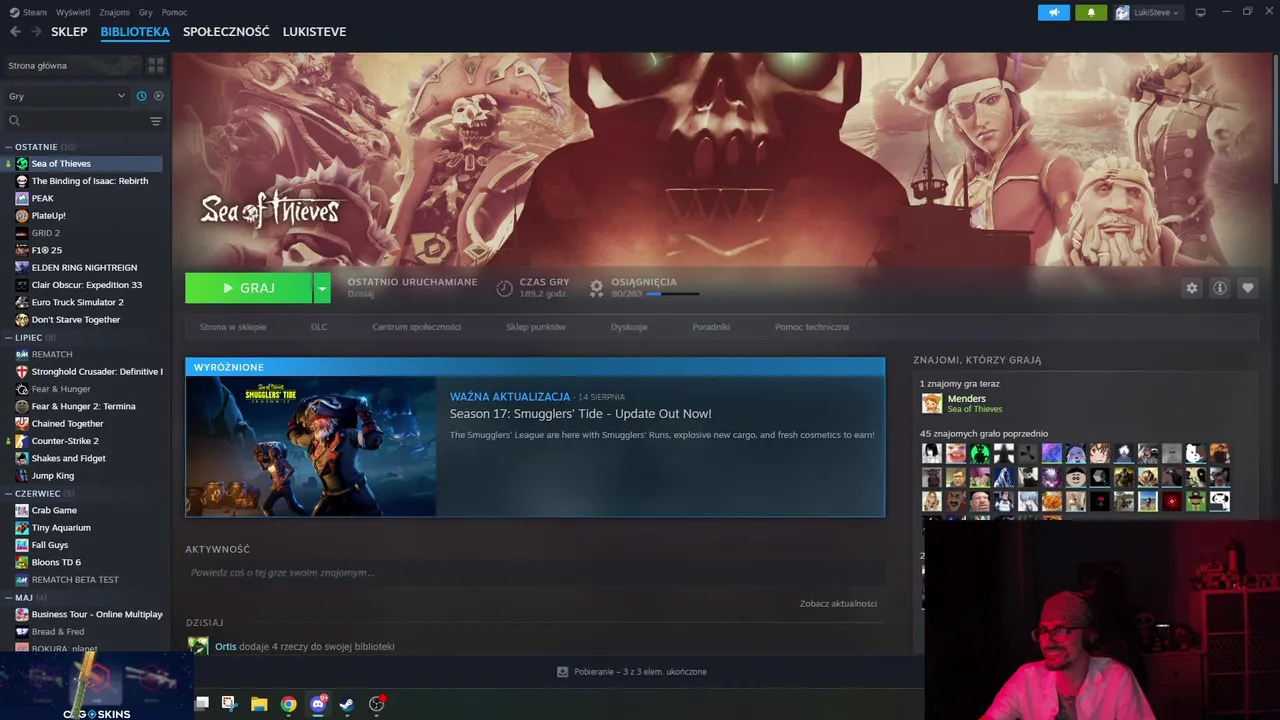Open the DLC link

(x=319, y=327)
